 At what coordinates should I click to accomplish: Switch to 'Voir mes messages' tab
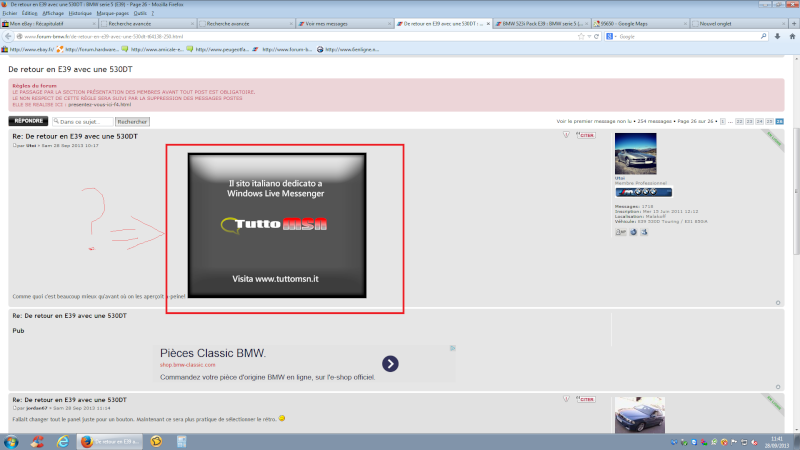point(344,23)
